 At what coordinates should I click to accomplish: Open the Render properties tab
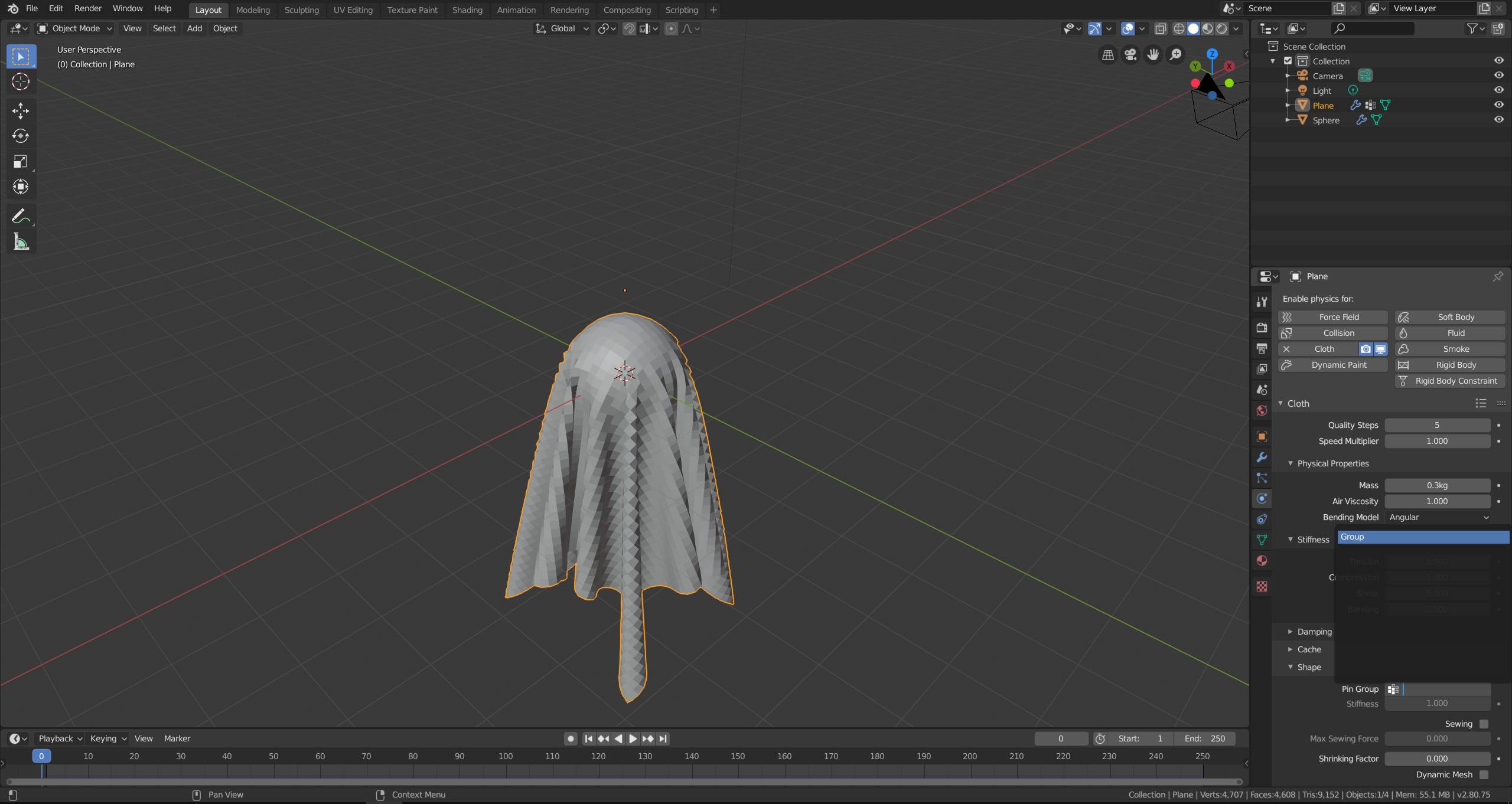pyautogui.click(x=1262, y=328)
